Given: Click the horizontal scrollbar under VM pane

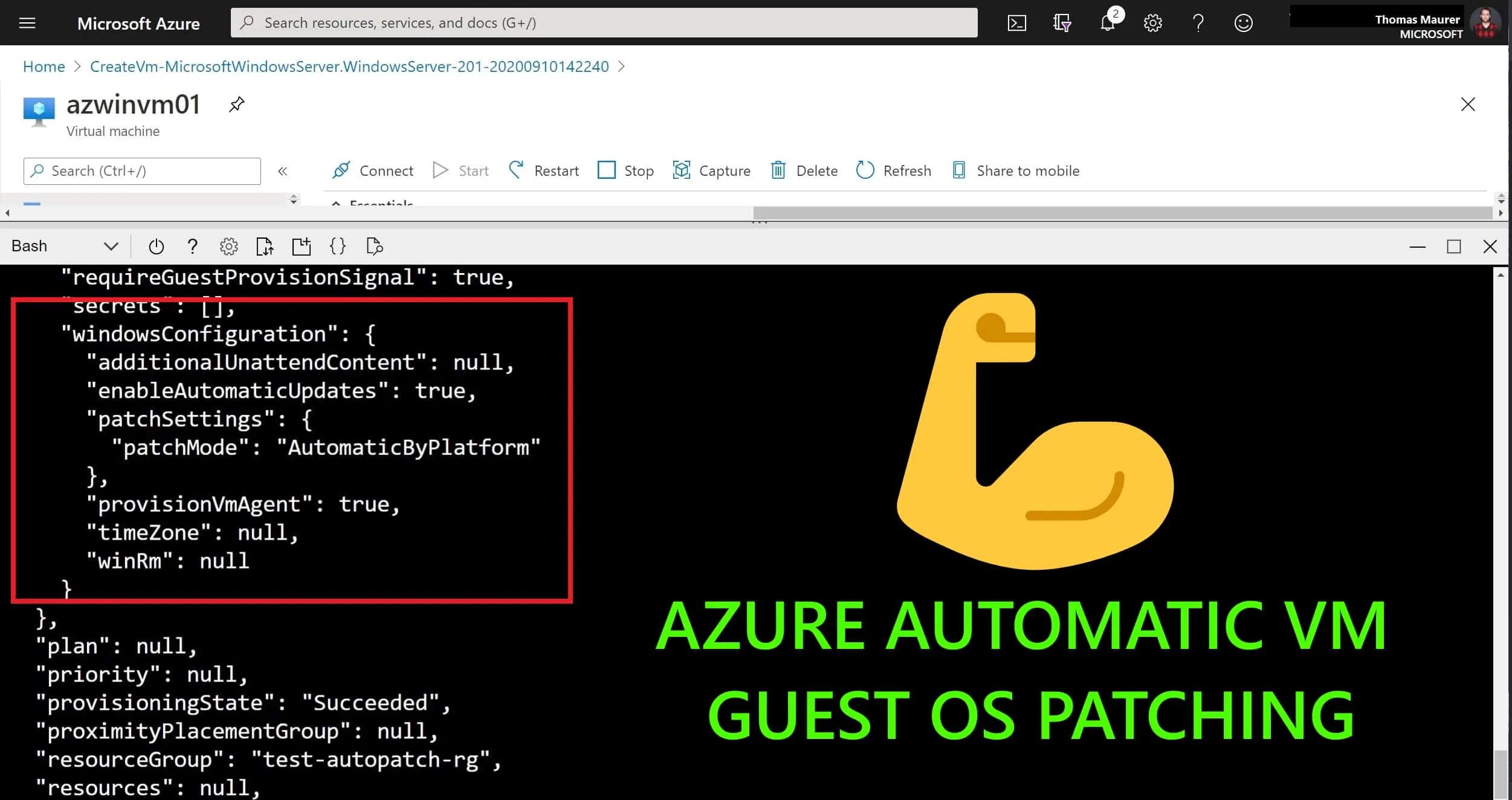Looking at the screenshot, I should 1122,213.
